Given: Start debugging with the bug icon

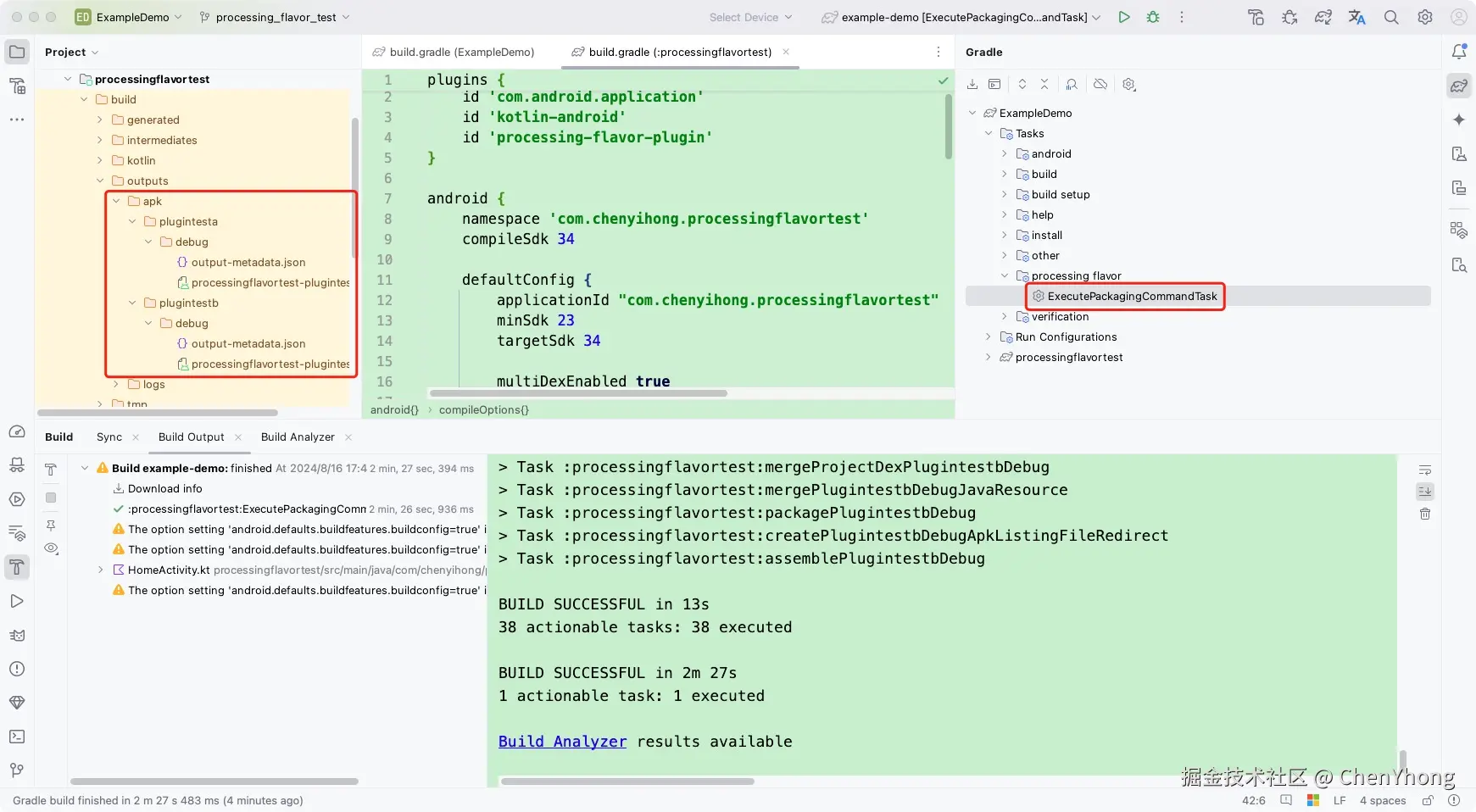Looking at the screenshot, I should point(1153,17).
